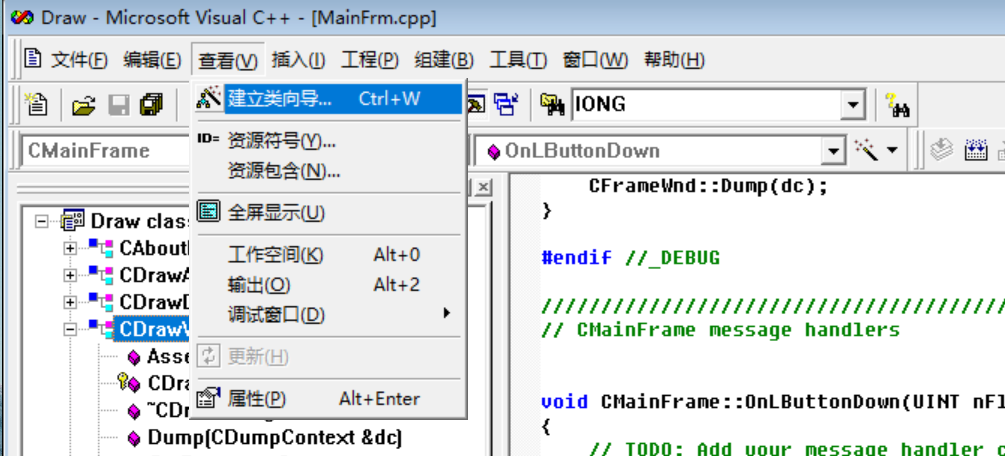Click the Save diskette toolbar icon
1005x456 pixels.
click(118, 105)
